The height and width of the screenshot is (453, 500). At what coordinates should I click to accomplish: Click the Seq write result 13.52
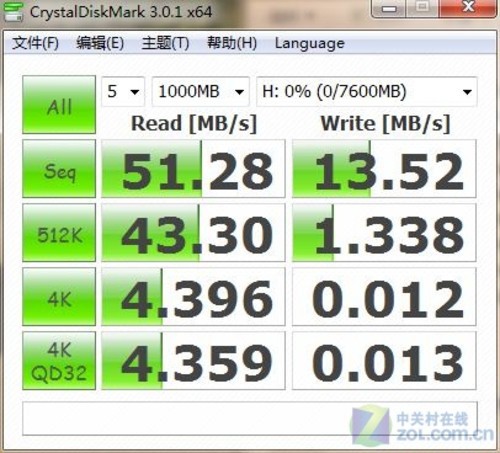pos(384,169)
